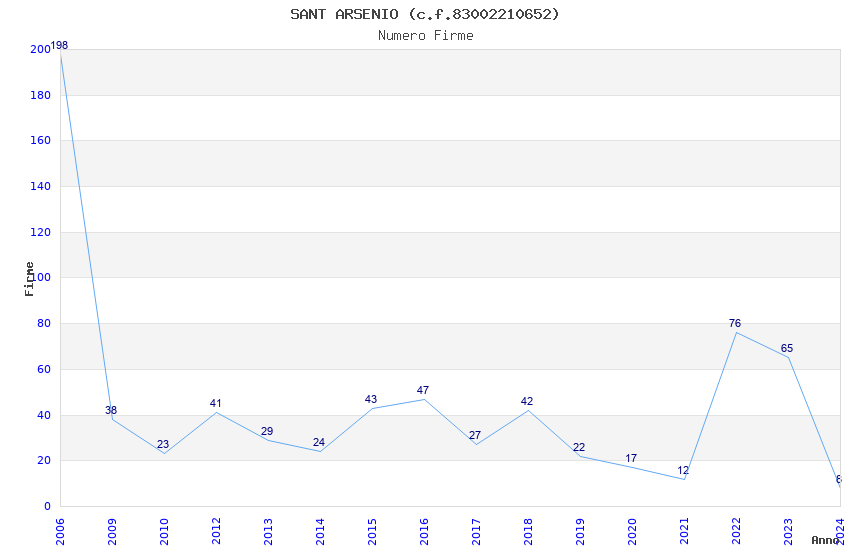Screen dimensions: 850x550
Task: Click the data label 198
Action: (x=59, y=46)
